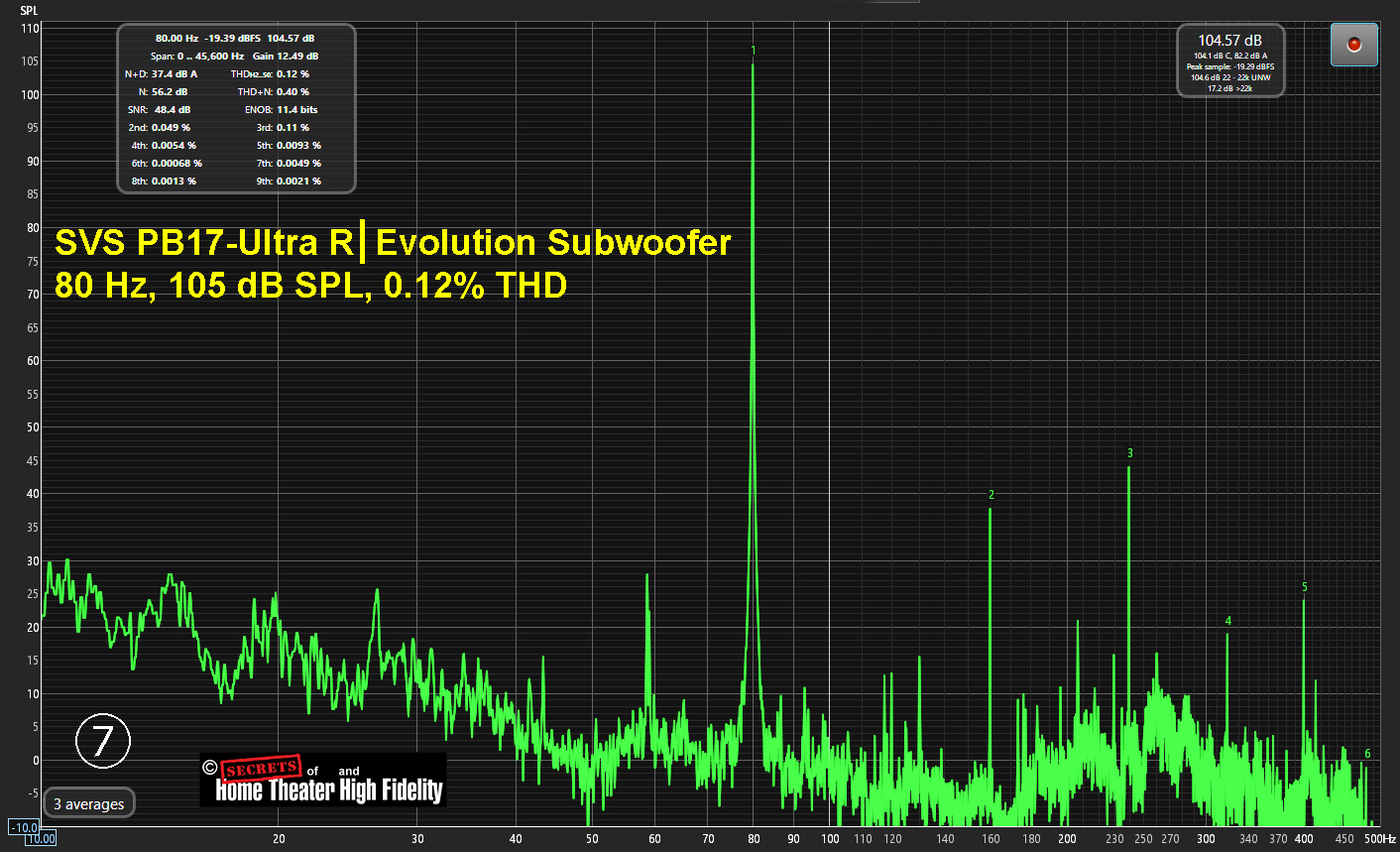Image resolution: width=1400 pixels, height=852 pixels.
Task: Click the red SECRETS stamp logo
Action: click(x=260, y=769)
